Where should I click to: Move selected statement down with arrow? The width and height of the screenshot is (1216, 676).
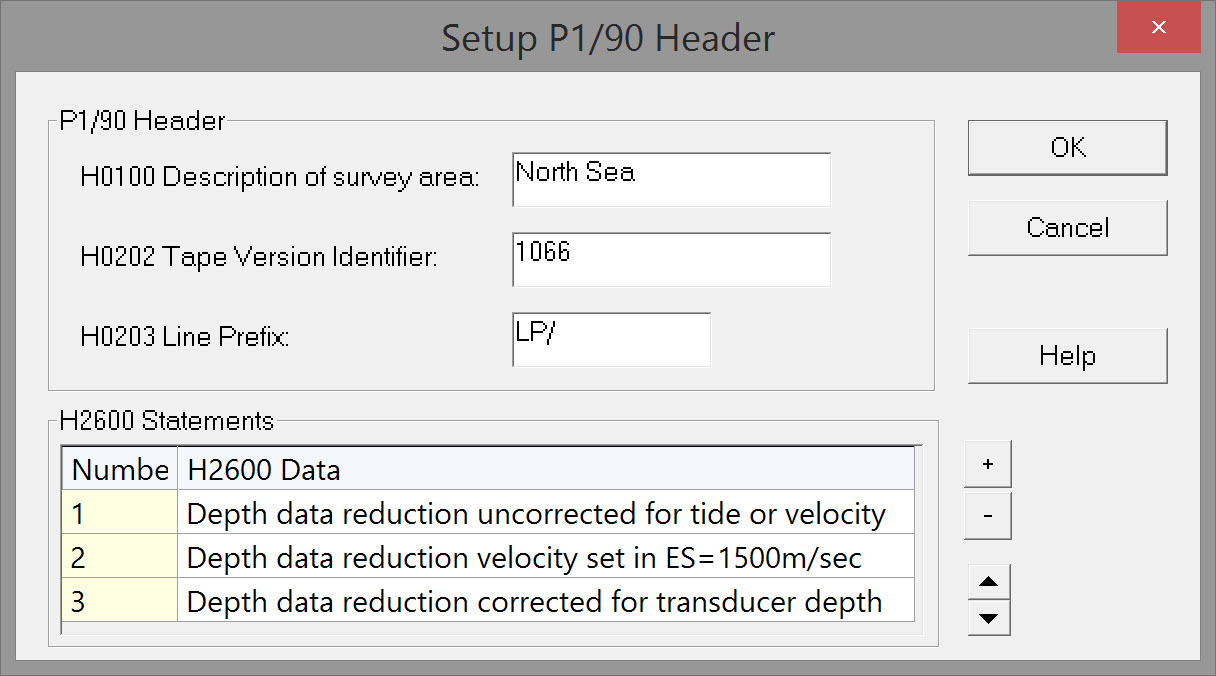[x=989, y=618]
